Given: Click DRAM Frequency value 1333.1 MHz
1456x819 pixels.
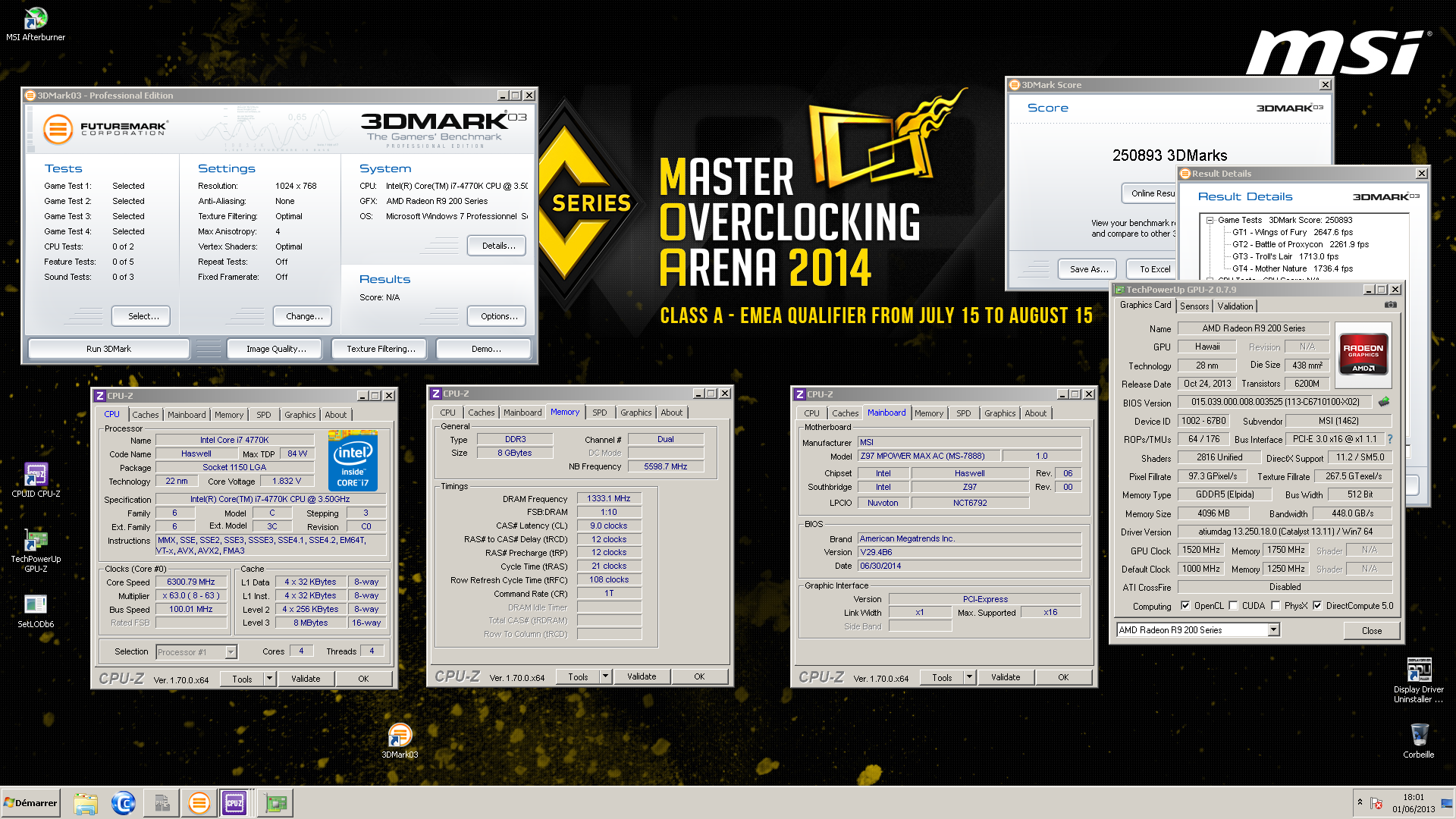Looking at the screenshot, I should pos(609,498).
